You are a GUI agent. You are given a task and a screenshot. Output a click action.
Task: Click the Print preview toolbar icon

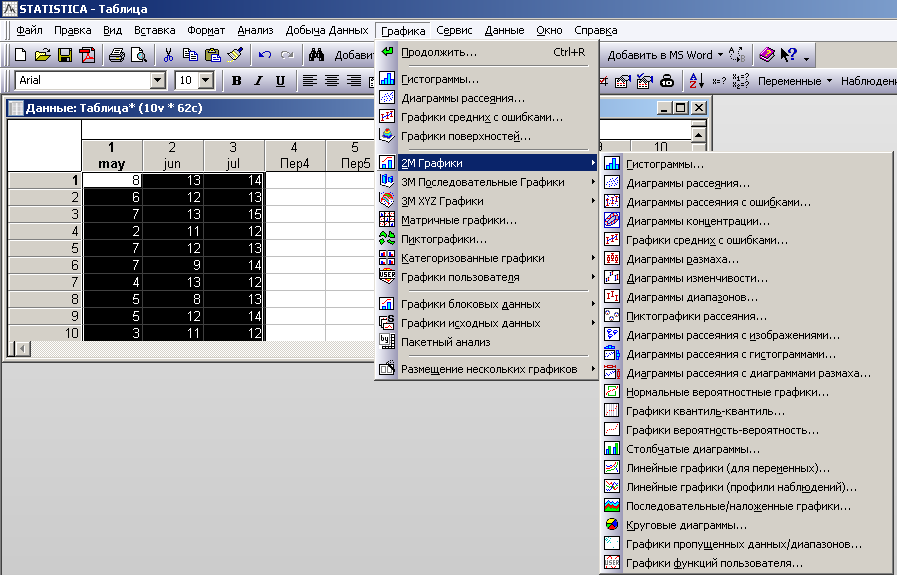(138, 55)
